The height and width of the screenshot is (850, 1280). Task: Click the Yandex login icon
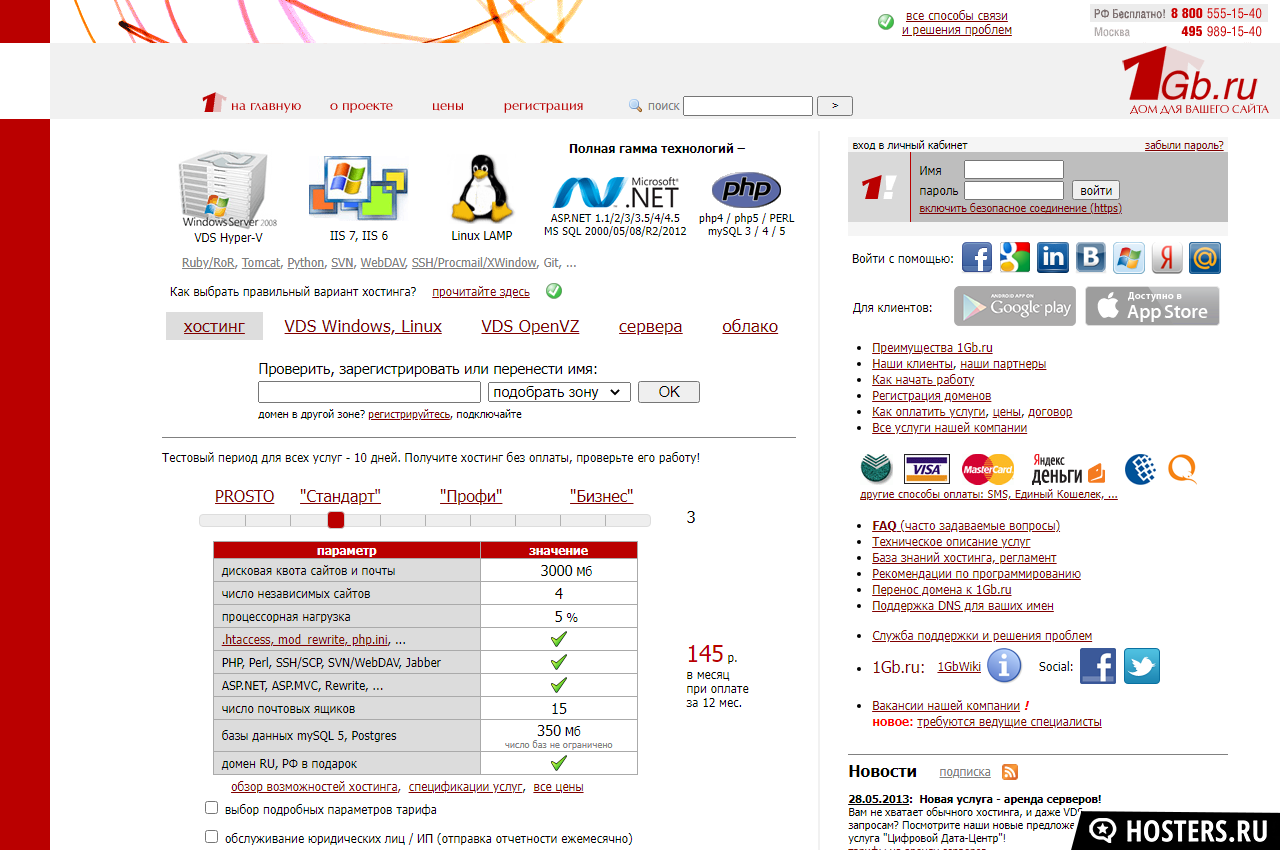(x=1167, y=258)
